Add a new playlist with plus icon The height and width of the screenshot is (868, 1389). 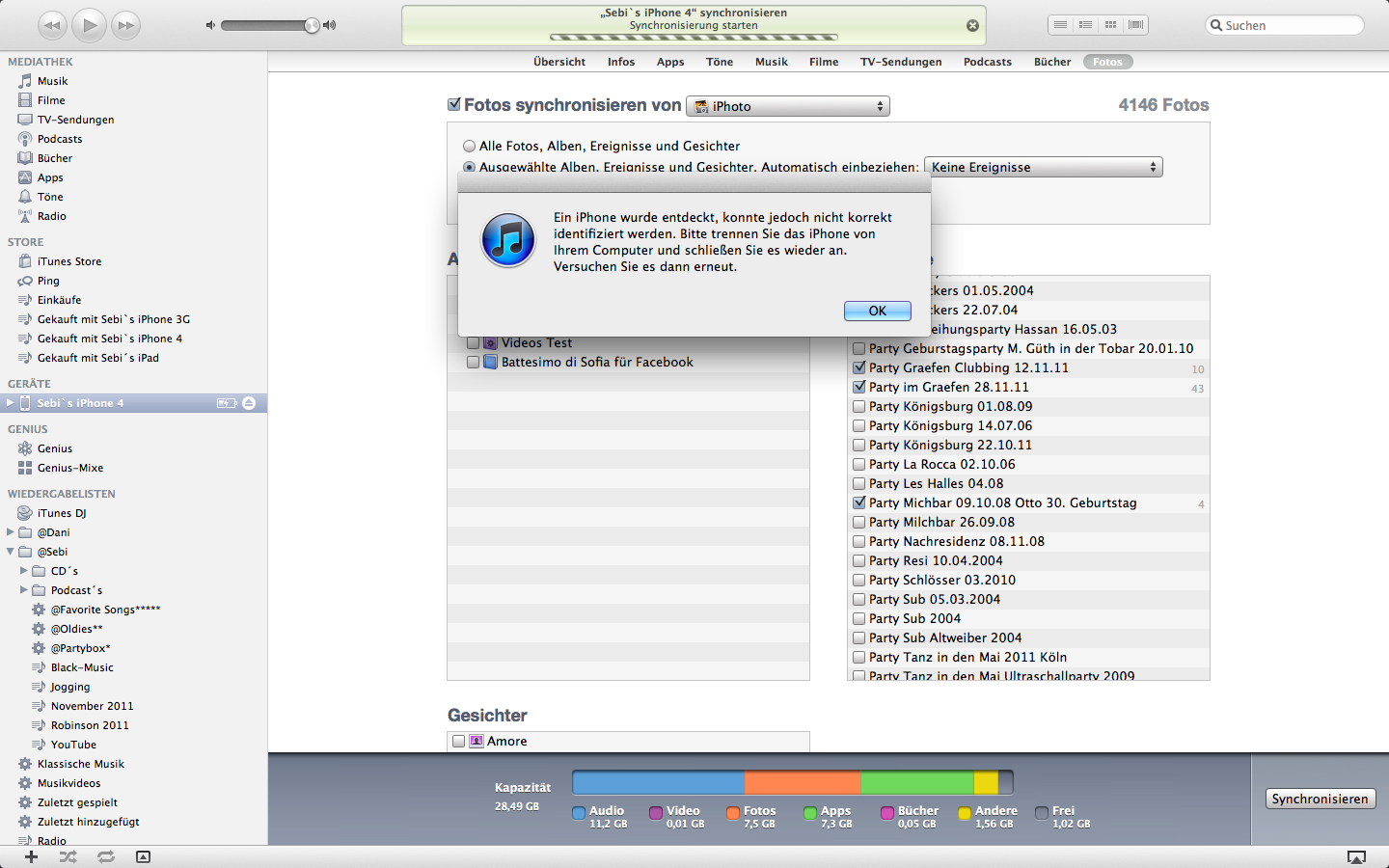[31, 856]
